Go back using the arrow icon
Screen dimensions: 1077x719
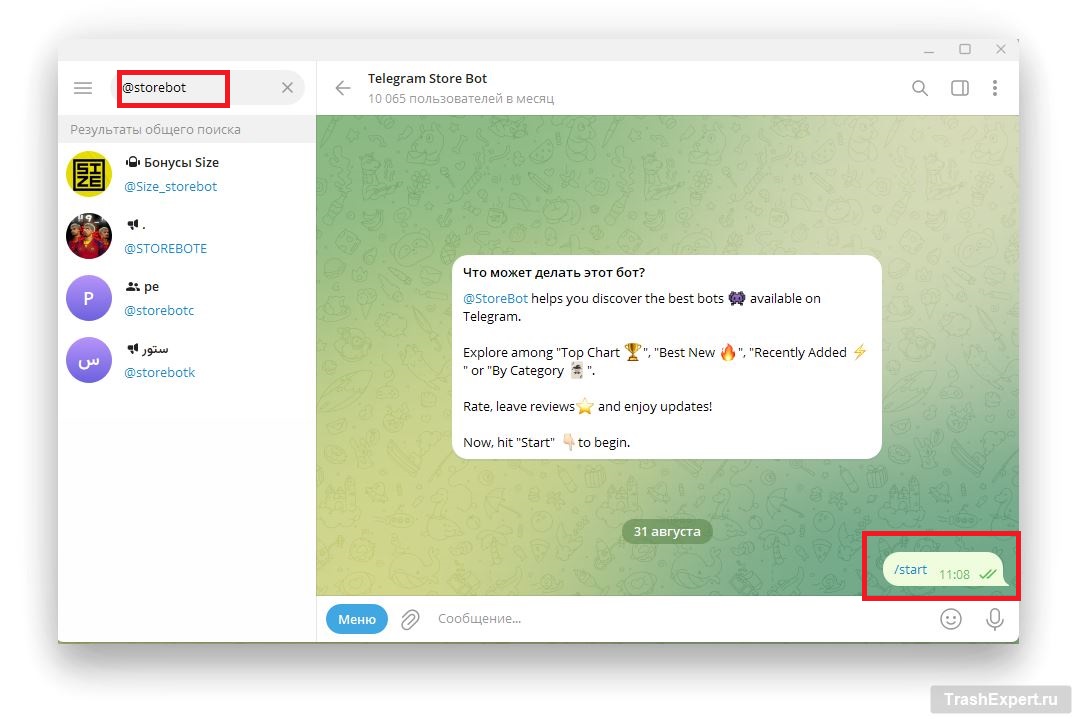click(x=343, y=88)
